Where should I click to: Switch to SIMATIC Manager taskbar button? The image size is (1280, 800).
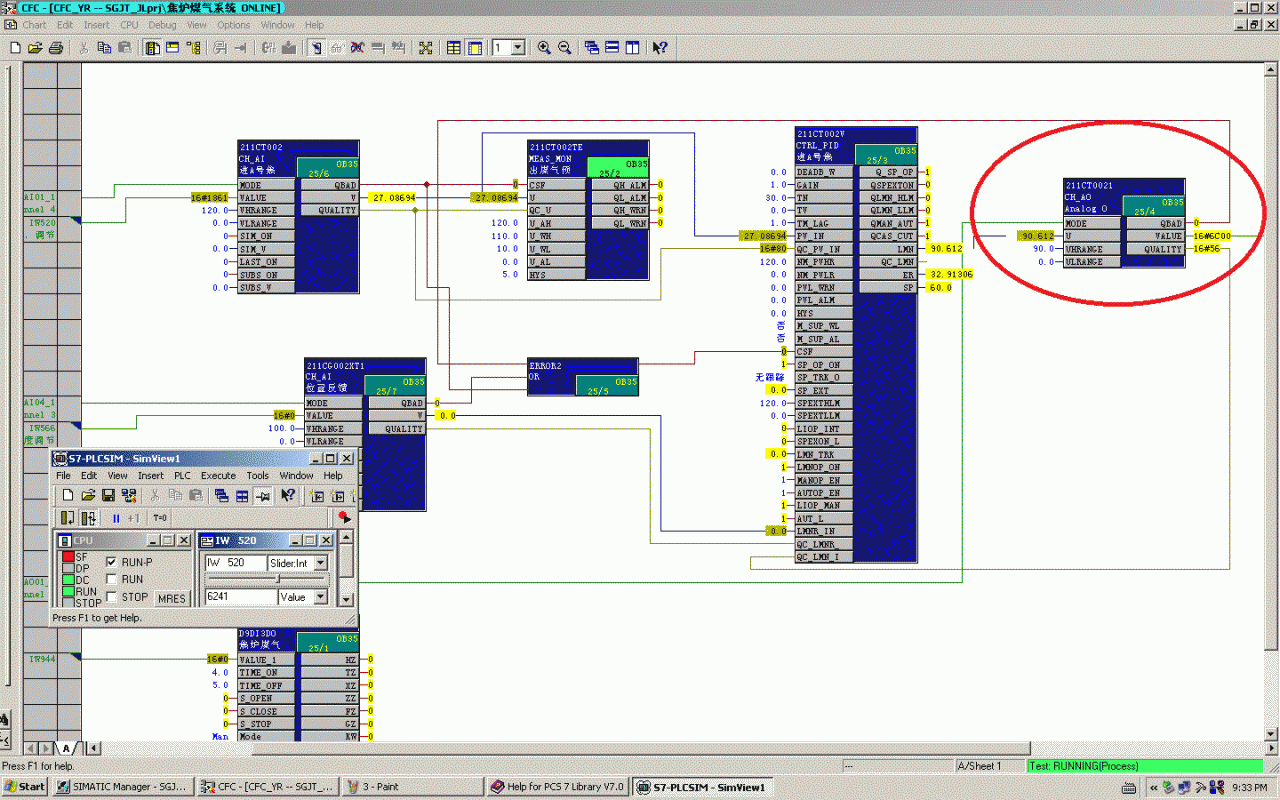click(x=122, y=787)
